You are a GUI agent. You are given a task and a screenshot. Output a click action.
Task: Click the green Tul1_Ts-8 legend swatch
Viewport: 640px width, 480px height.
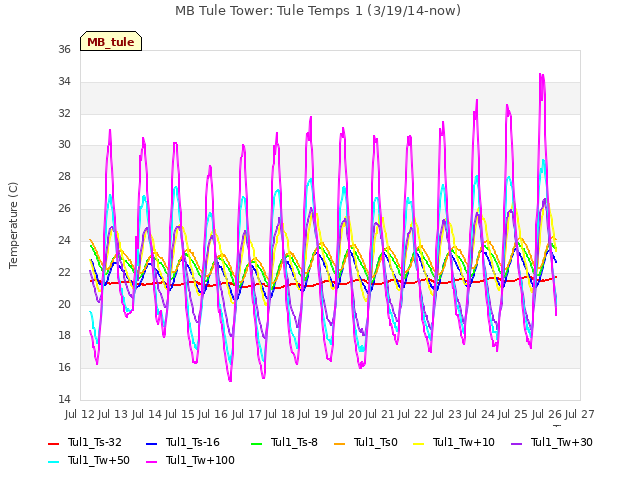[x=257, y=444]
